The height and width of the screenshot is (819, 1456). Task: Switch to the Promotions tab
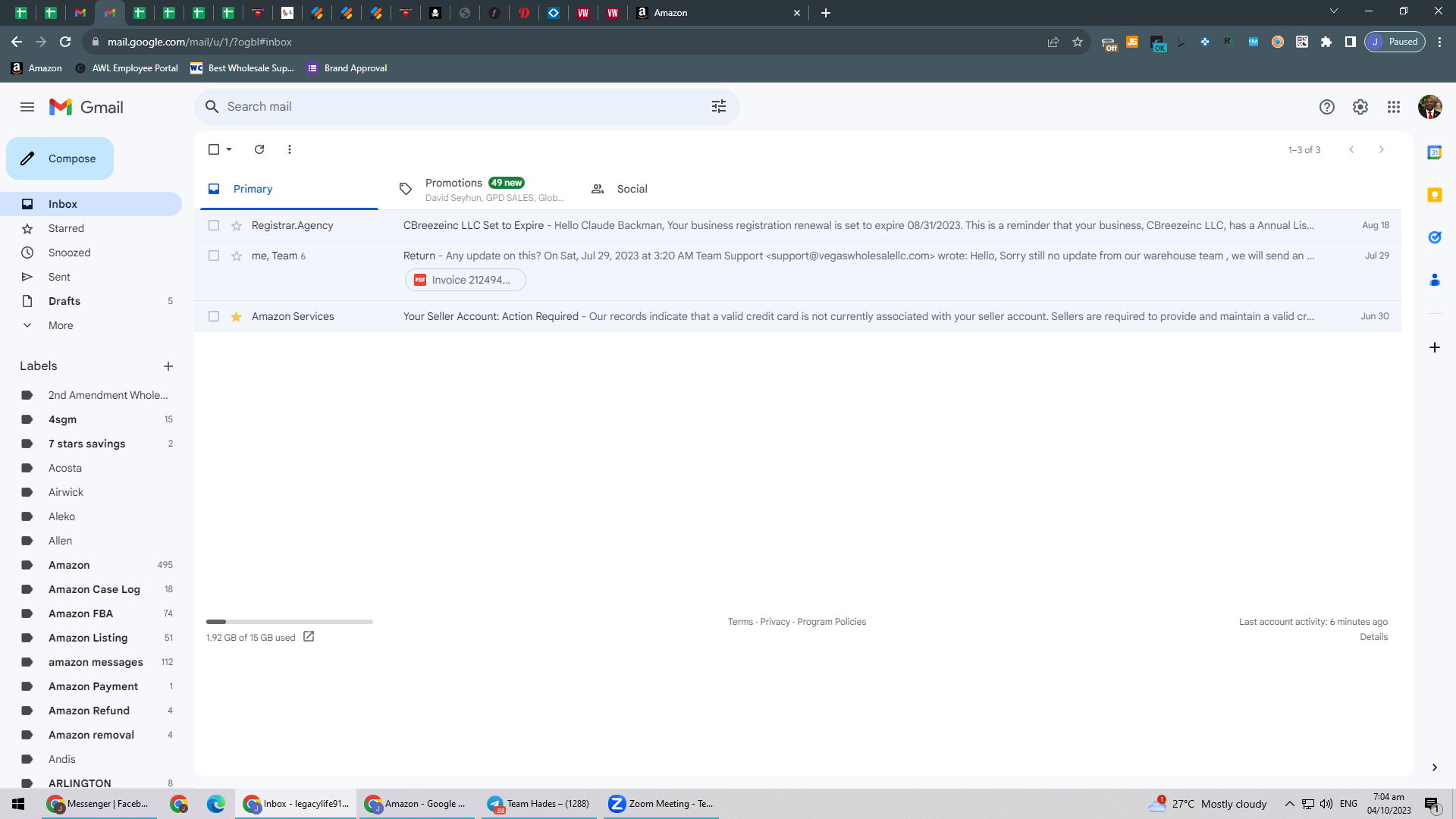[482, 189]
